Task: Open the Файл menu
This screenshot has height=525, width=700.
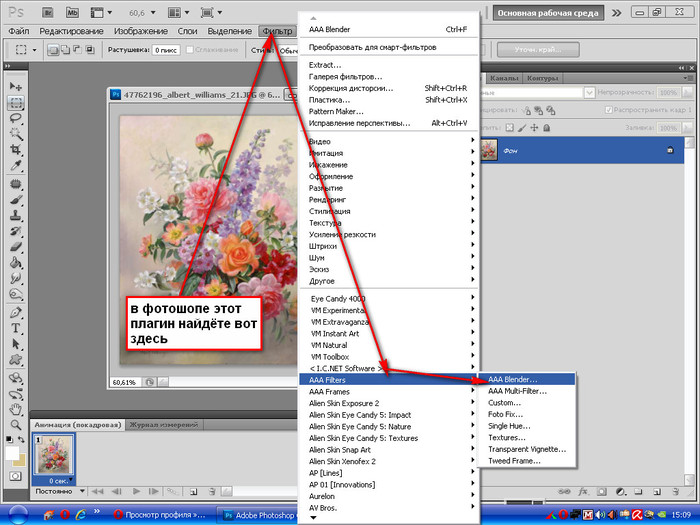Action: coord(18,31)
